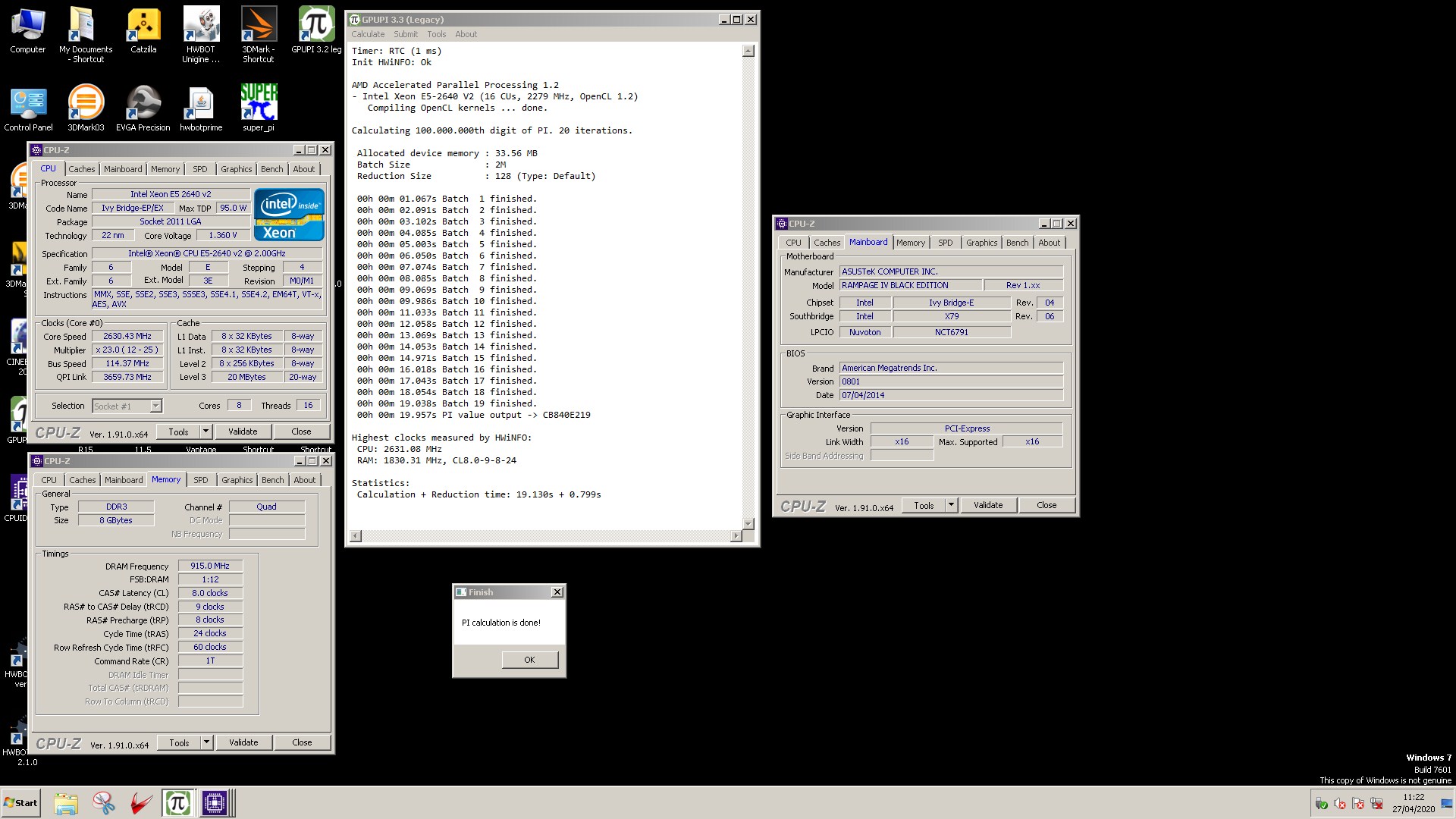Screen dimensions: 1456x819
Task: Click the show desktop tray icon
Action: pyautogui.click(x=1447, y=803)
